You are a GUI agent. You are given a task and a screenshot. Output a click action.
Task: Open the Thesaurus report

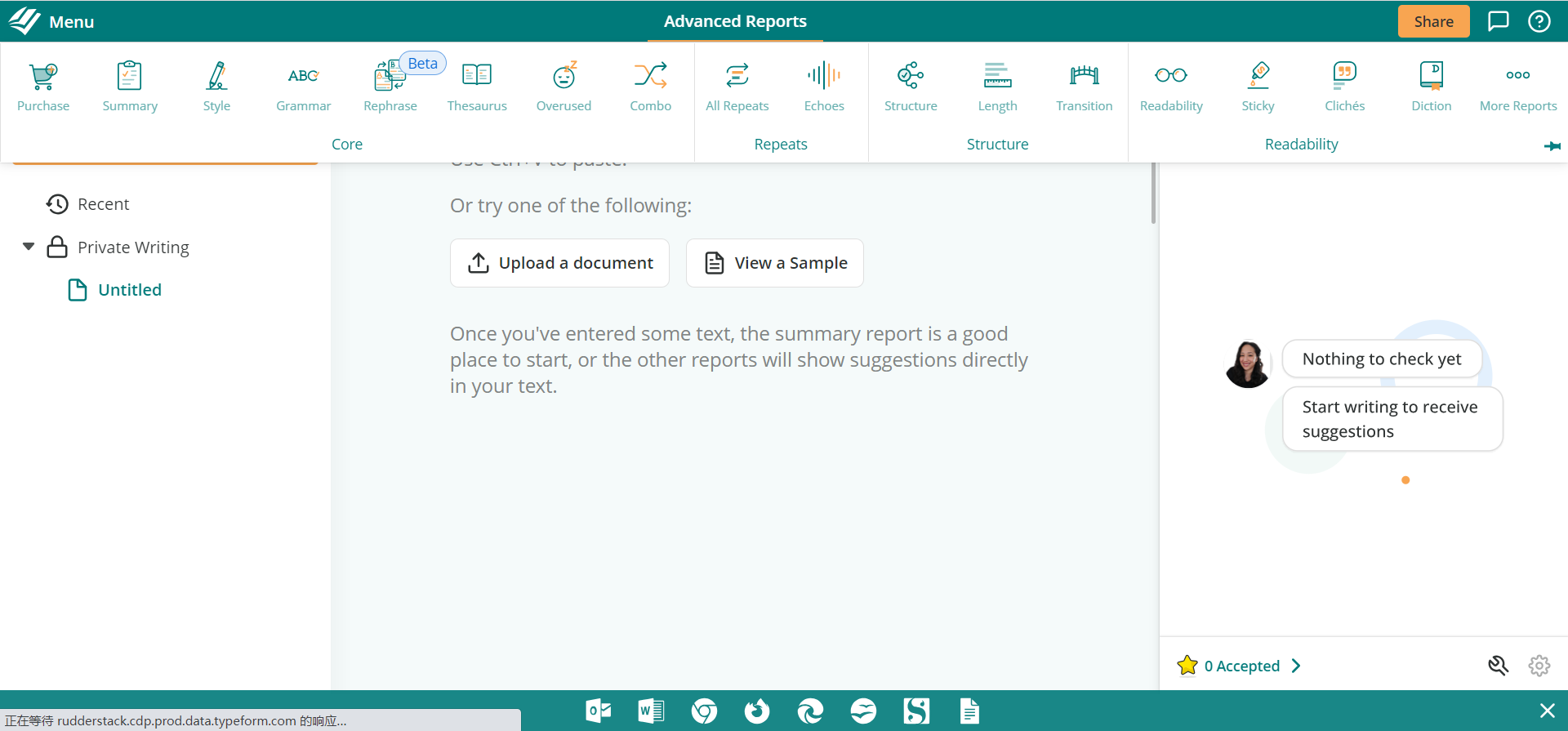(477, 87)
